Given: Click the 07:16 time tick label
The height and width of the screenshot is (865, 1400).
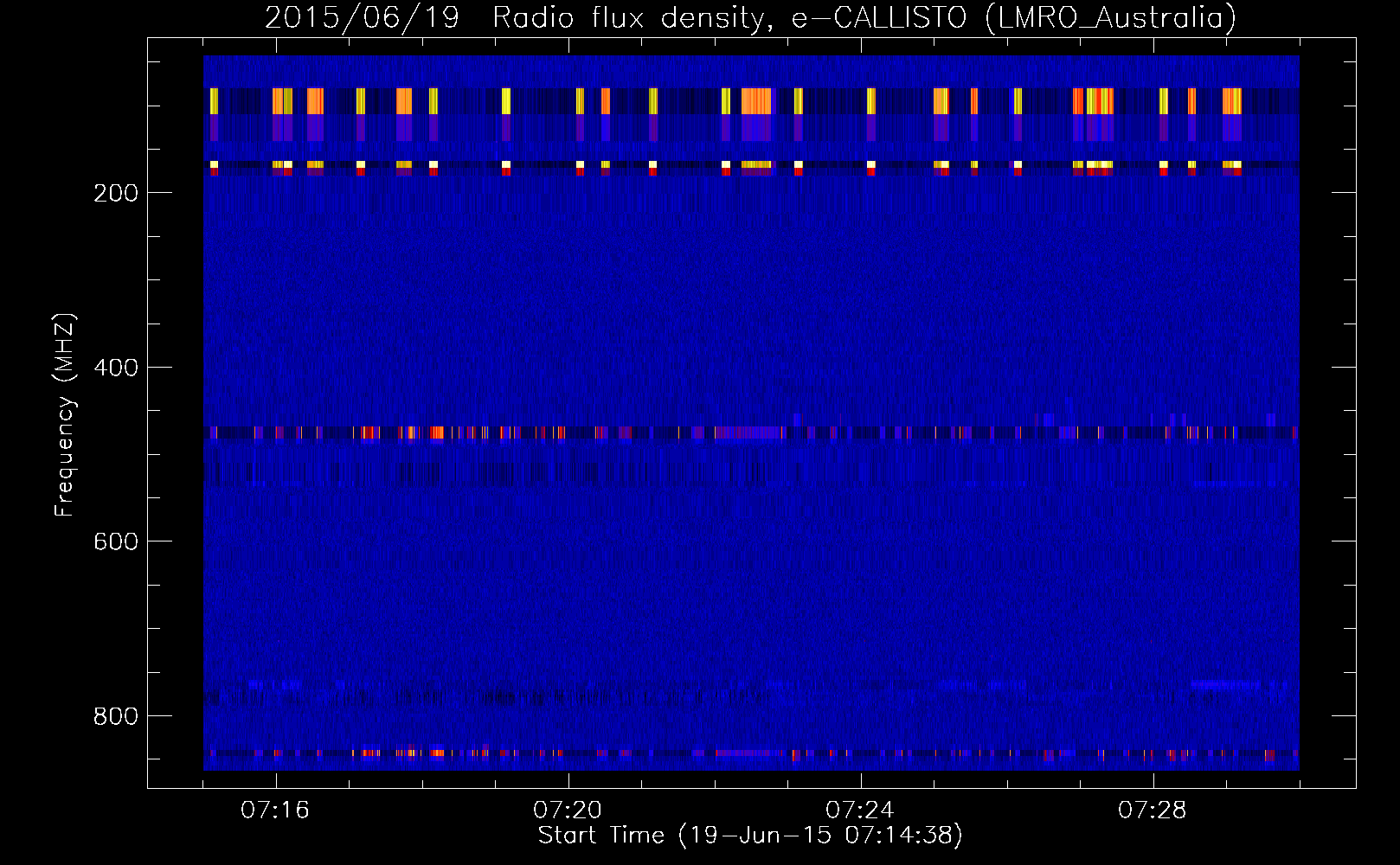Looking at the screenshot, I should pyautogui.click(x=275, y=811).
